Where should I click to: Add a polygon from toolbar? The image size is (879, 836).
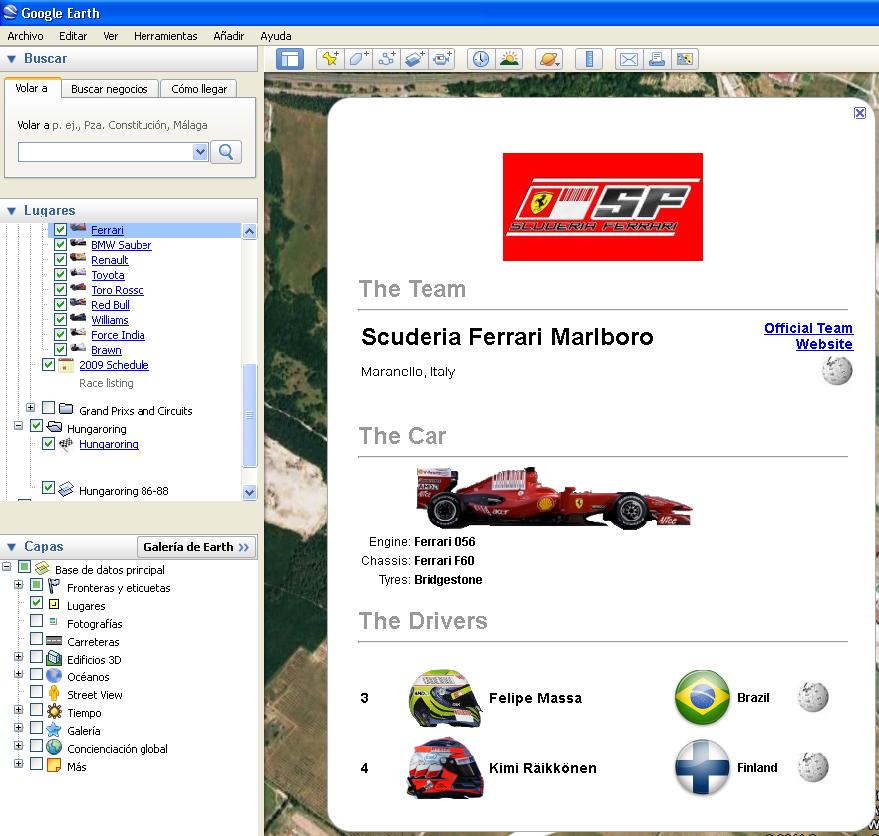(358, 59)
